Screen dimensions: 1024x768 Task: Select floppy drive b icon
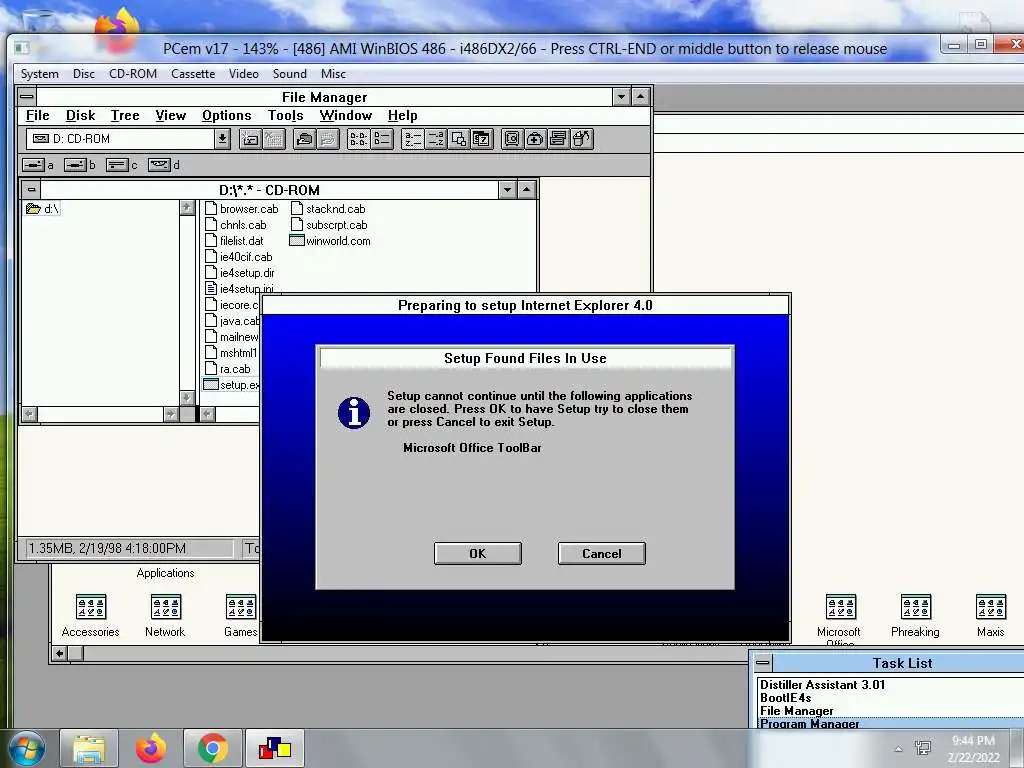[75, 165]
